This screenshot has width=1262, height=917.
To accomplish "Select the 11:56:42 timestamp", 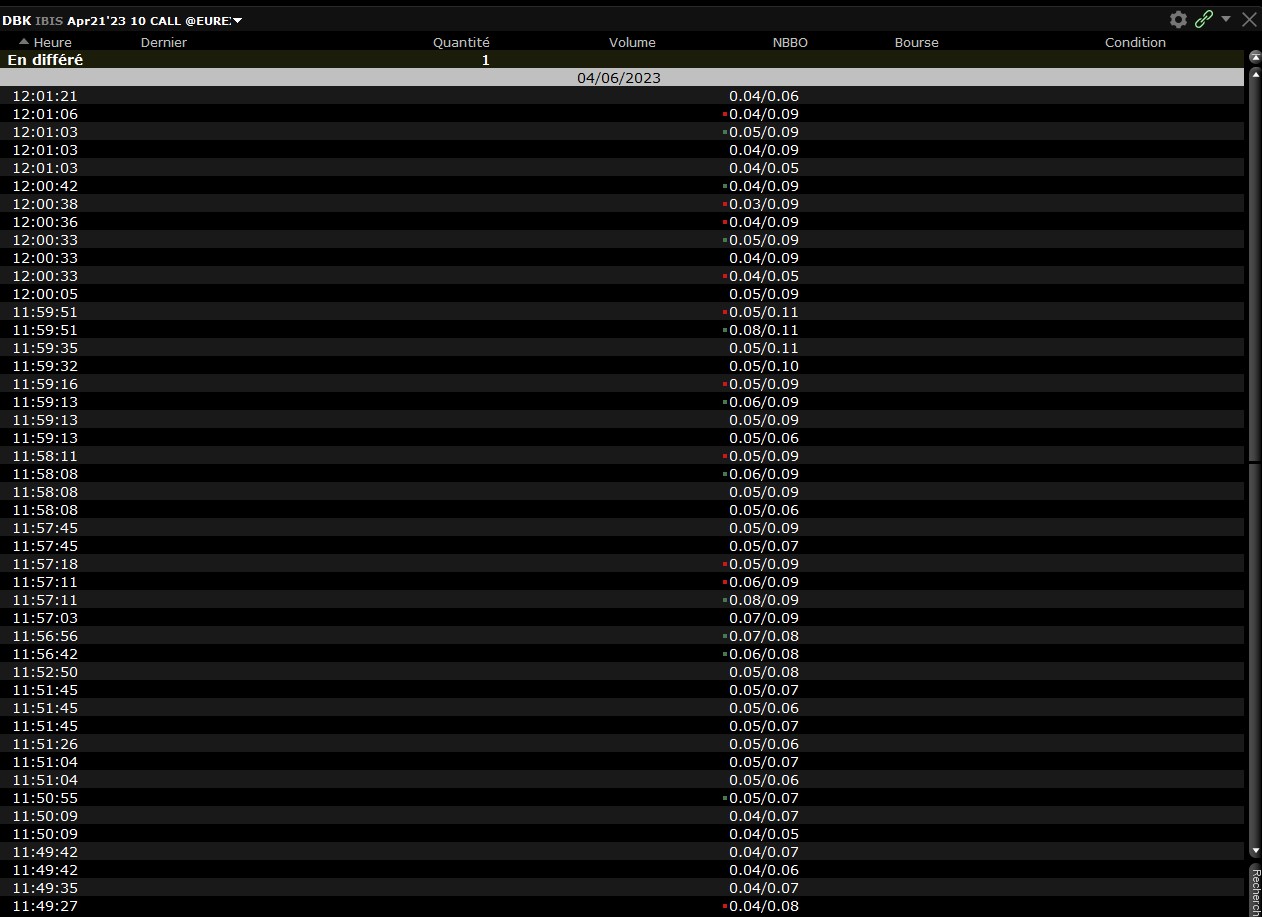I will point(45,654).
